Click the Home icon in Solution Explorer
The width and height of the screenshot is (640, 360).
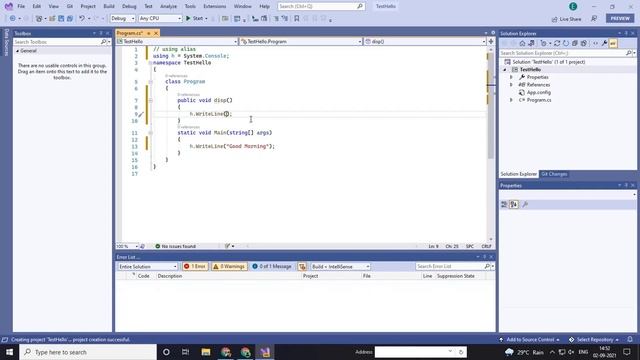(522, 43)
